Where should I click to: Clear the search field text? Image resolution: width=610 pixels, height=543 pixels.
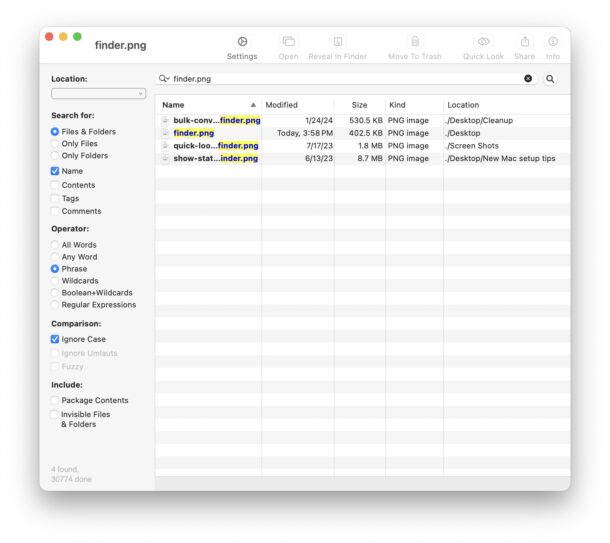tap(528, 78)
